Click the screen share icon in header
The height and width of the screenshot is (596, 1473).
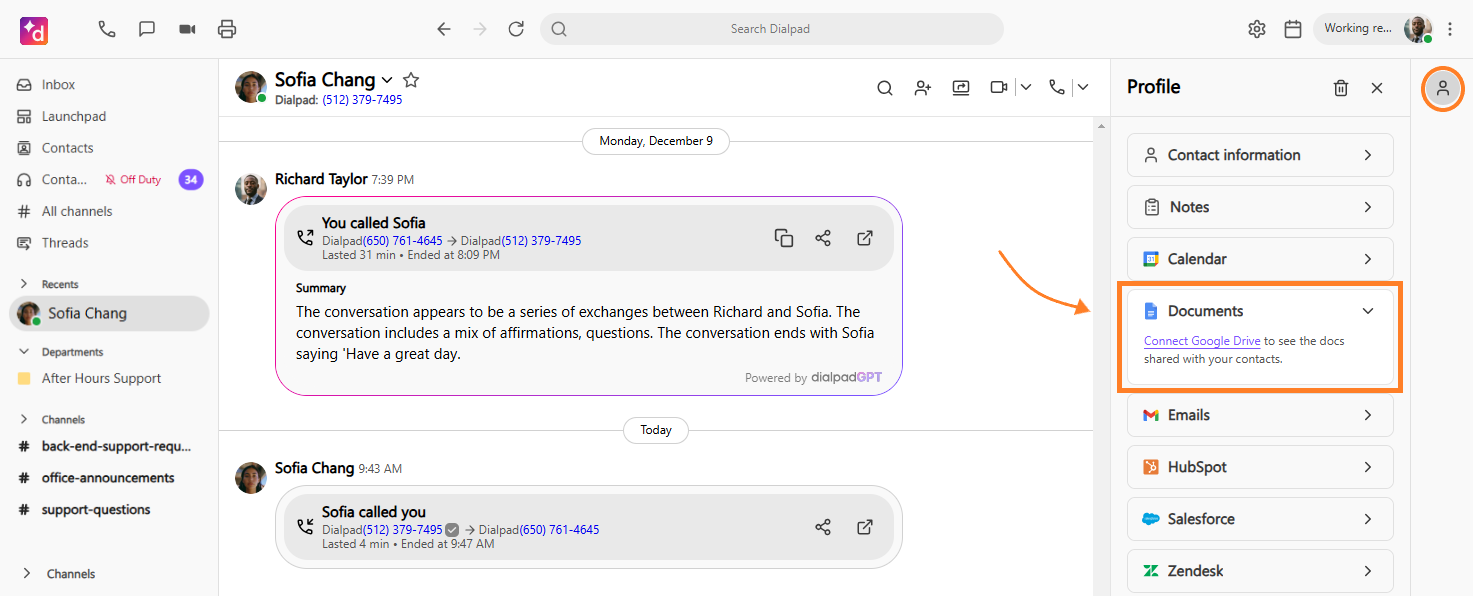[x=961, y=88]
